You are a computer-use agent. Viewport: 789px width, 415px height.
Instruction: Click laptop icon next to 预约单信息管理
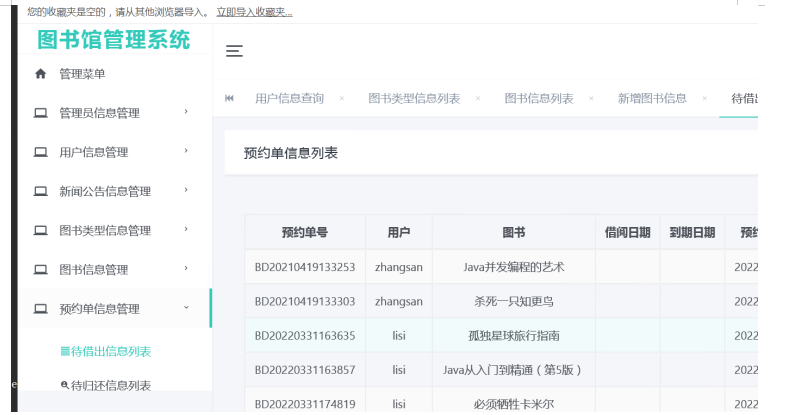(x=40, y=309)
